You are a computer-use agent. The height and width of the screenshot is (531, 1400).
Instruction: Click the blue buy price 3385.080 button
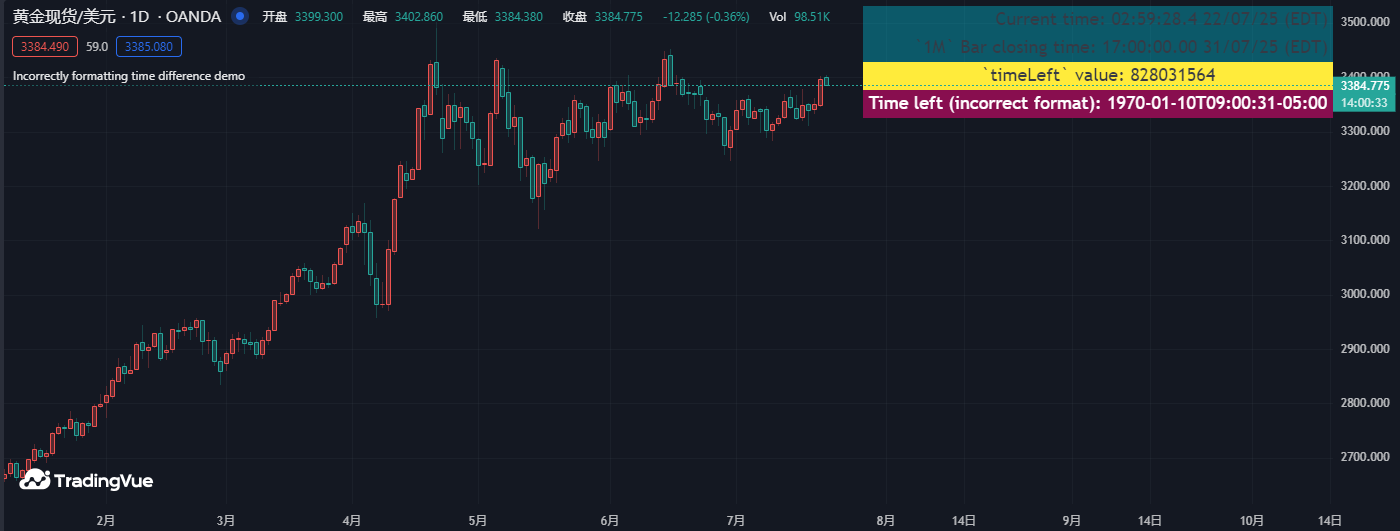148,46
